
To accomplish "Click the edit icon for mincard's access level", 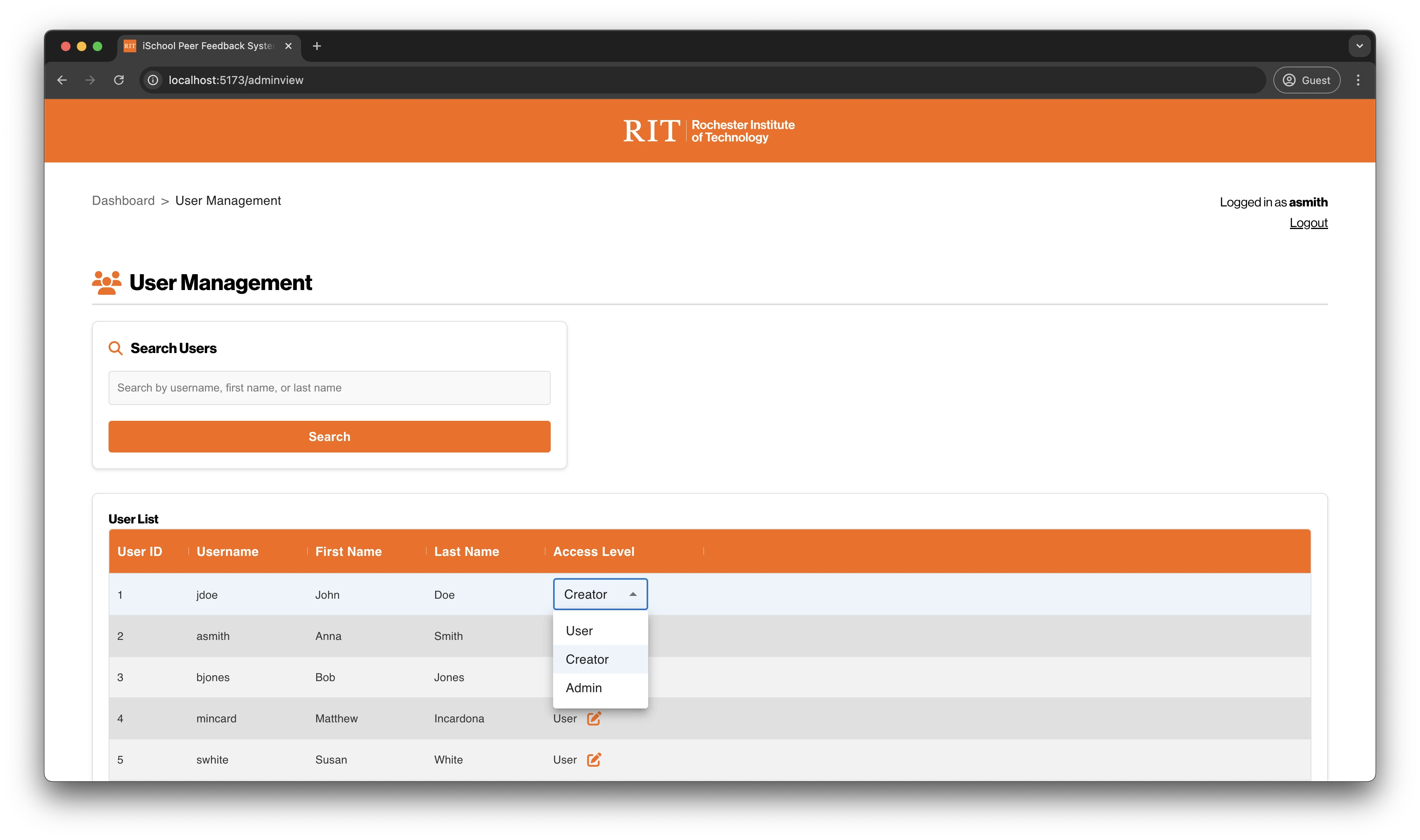I will click(593, 718).
